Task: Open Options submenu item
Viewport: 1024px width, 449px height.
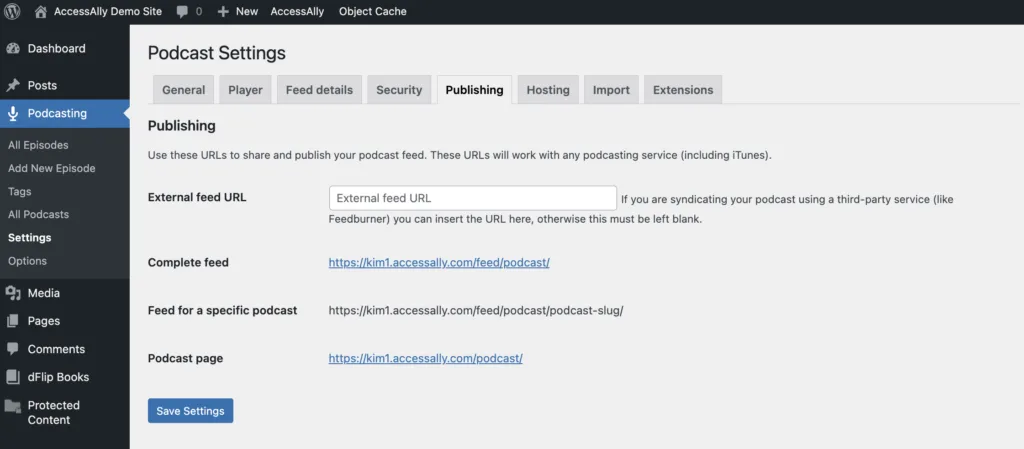Action: pos(27,261)
